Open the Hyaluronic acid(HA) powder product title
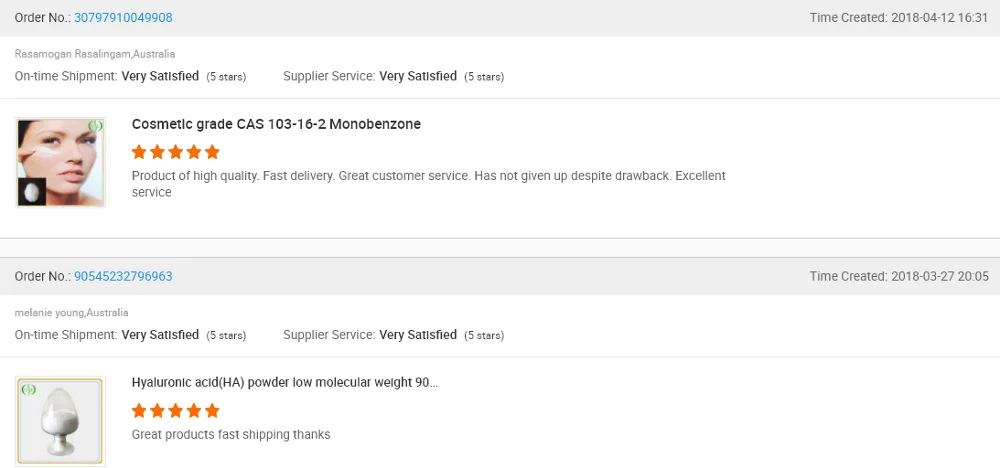The image size is (1000, 468). coord(284,383)
